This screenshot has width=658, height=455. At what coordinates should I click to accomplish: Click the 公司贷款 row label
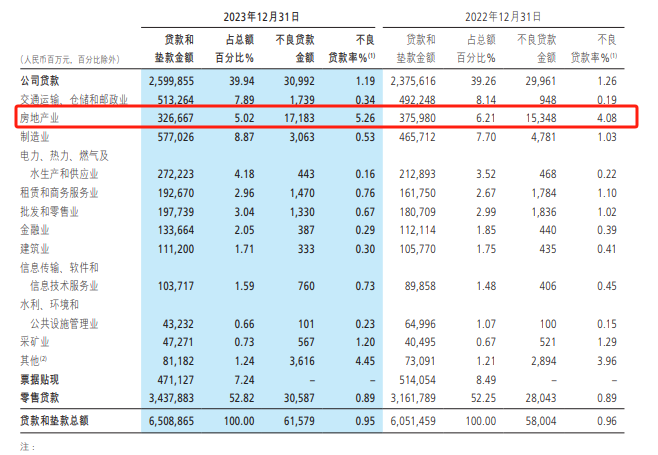pos(40,81)
